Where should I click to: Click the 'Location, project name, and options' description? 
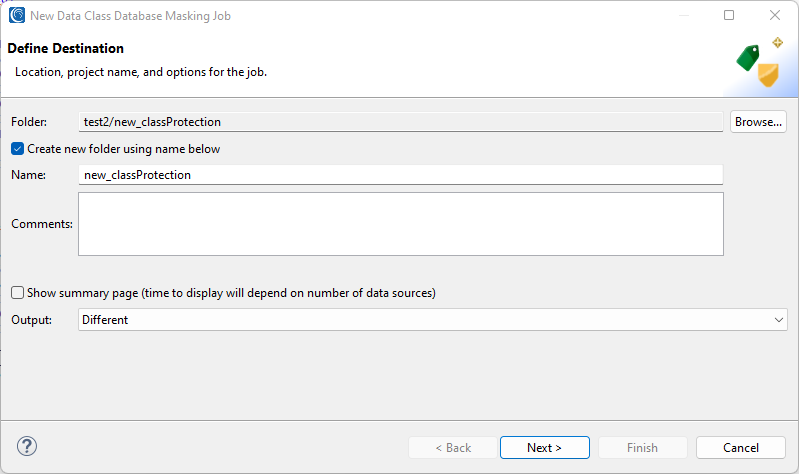pos(141,72)
